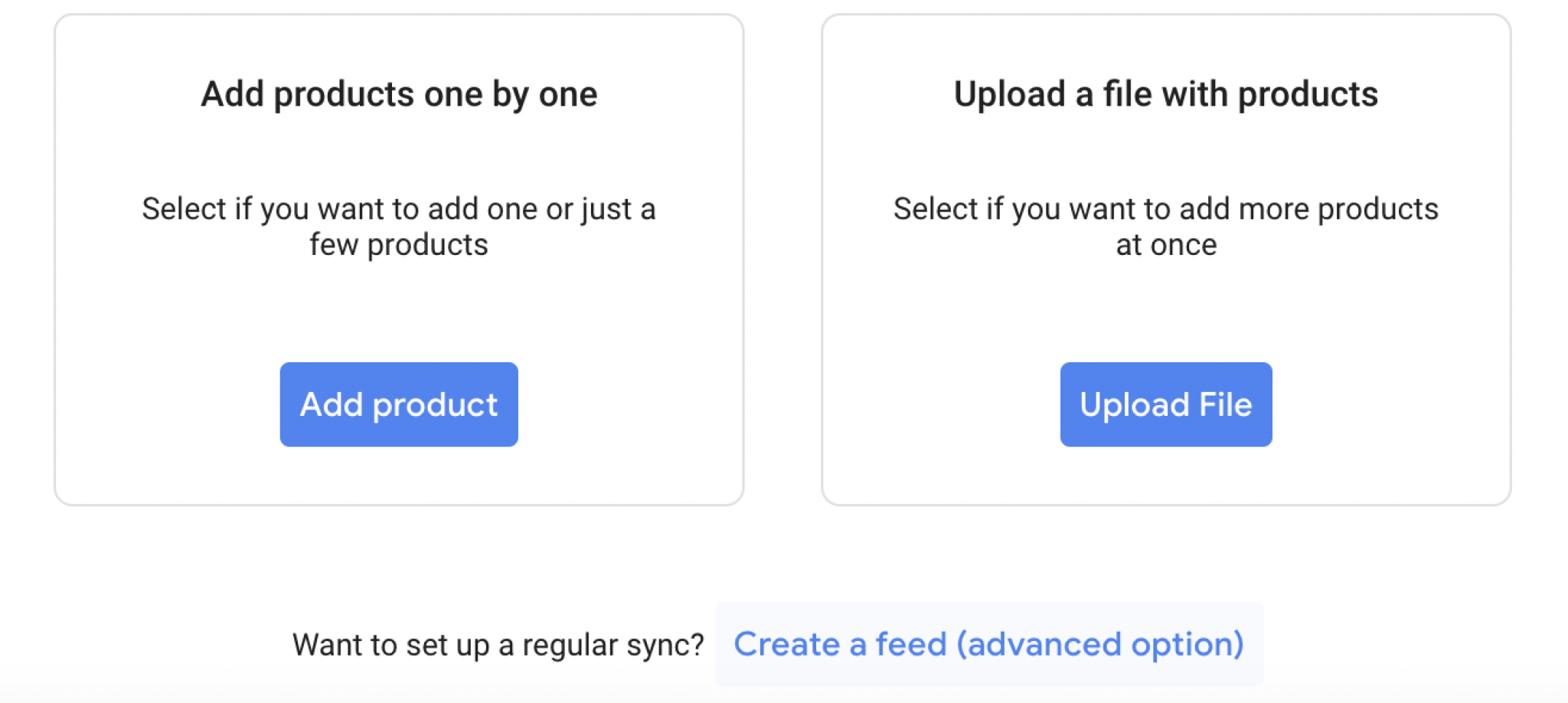Screen dimensions: 1568x703
Task: Click the "Add products one by one" heading
Action: click(399, 94)
